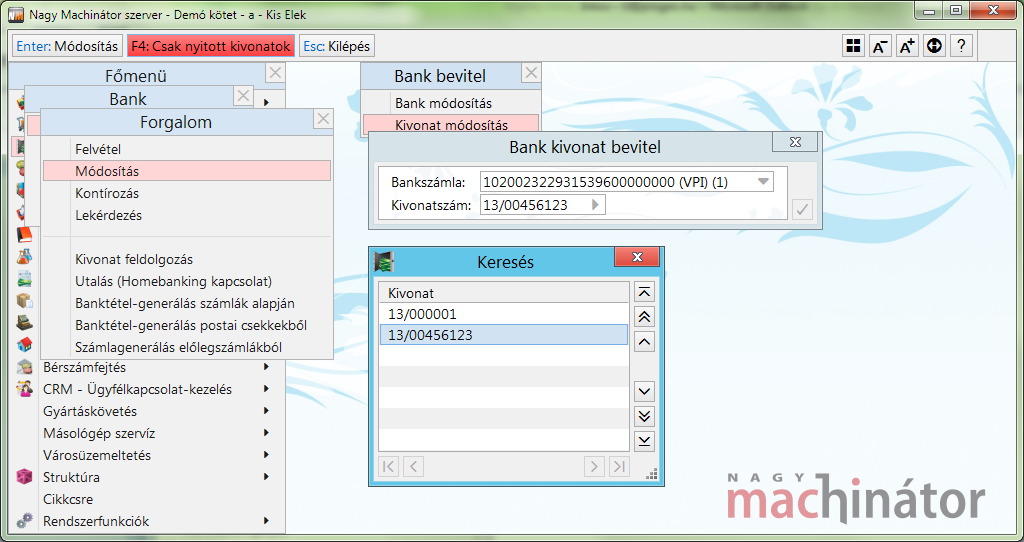Click the cardboard box icon in Főmenü sidebar

pyautogui.click(x=24, y=300)
